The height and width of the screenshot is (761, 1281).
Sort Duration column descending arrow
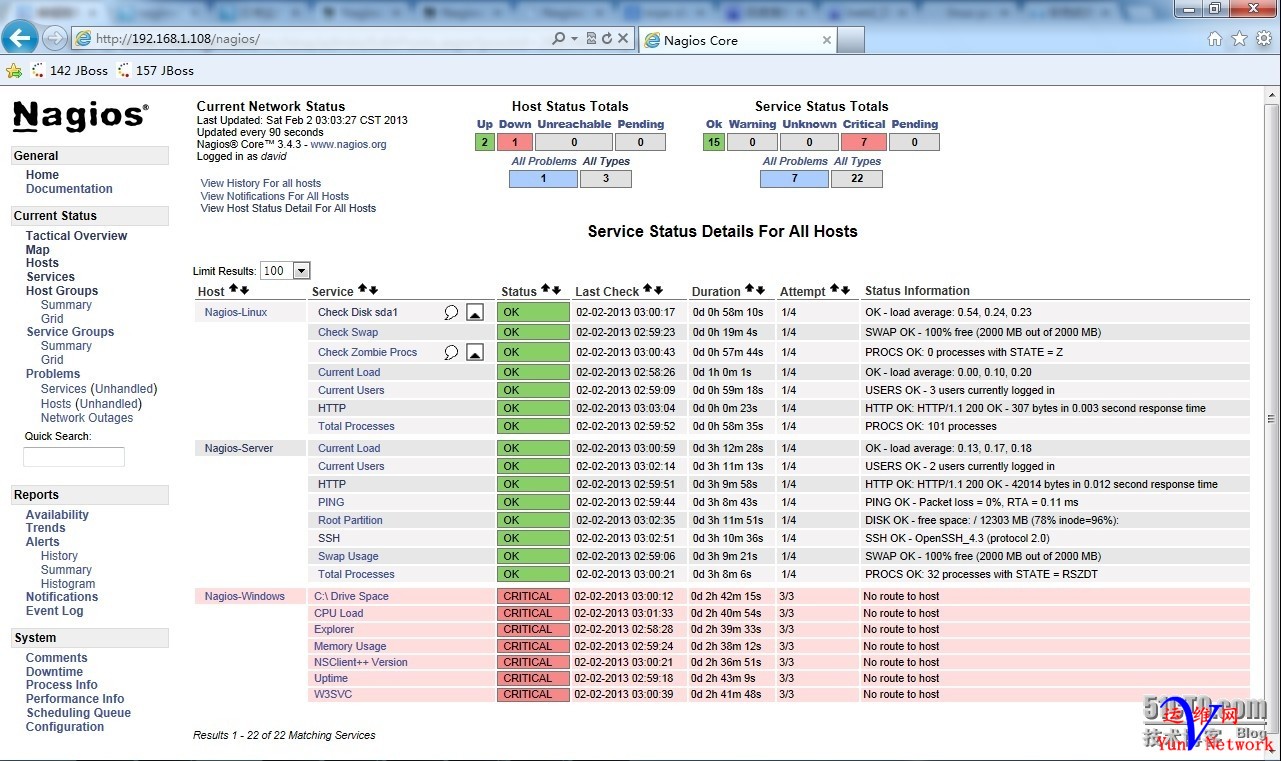(760, 290)
